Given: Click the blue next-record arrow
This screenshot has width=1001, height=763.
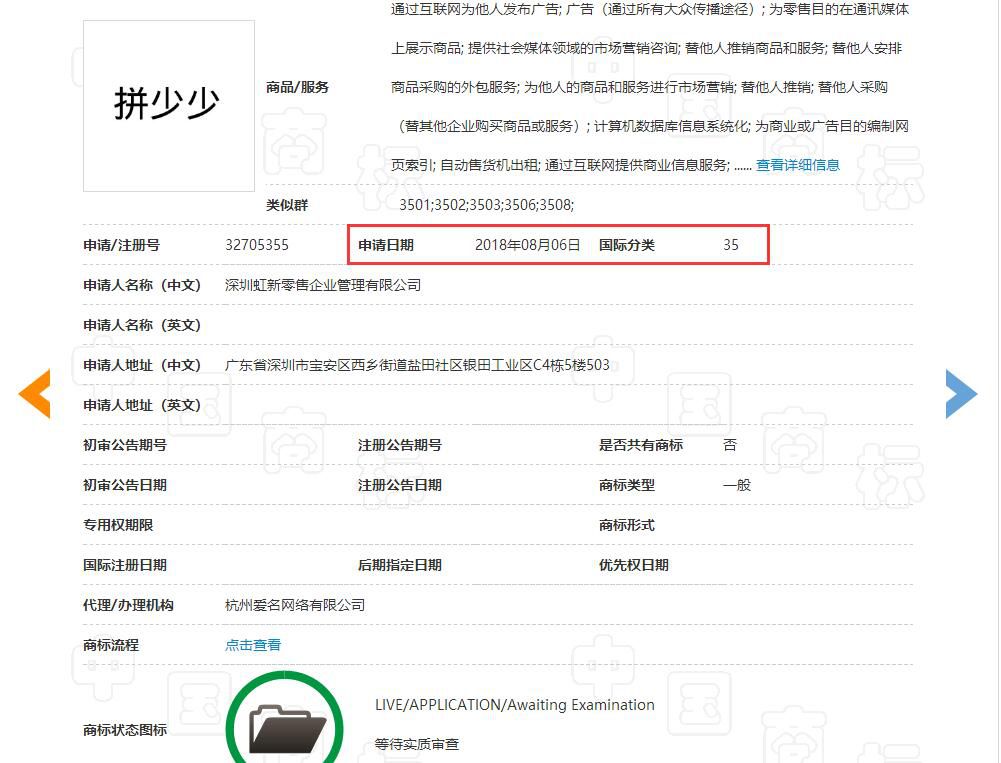Looking at the screenshot, I should pos(961,394).
